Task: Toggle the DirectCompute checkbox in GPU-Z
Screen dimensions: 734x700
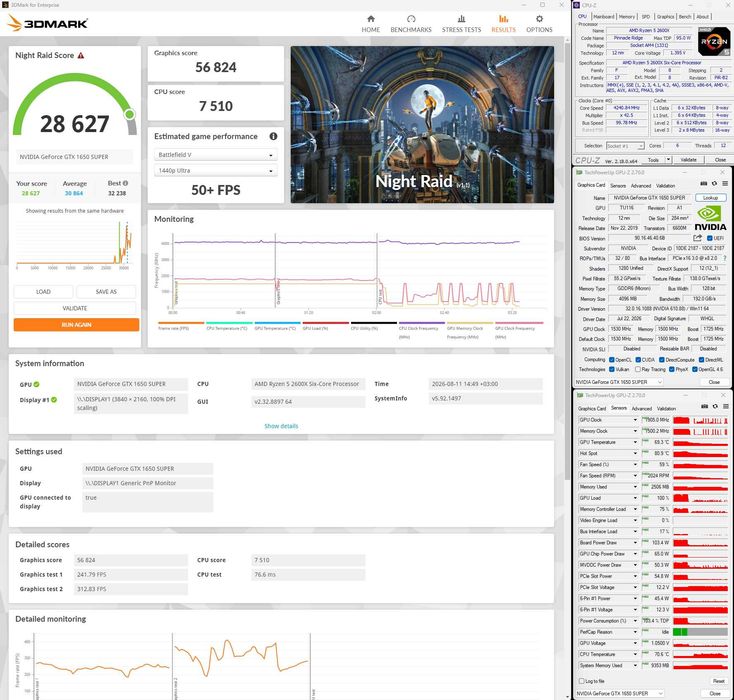Action: pyautogui.click(x=662, y=360)
